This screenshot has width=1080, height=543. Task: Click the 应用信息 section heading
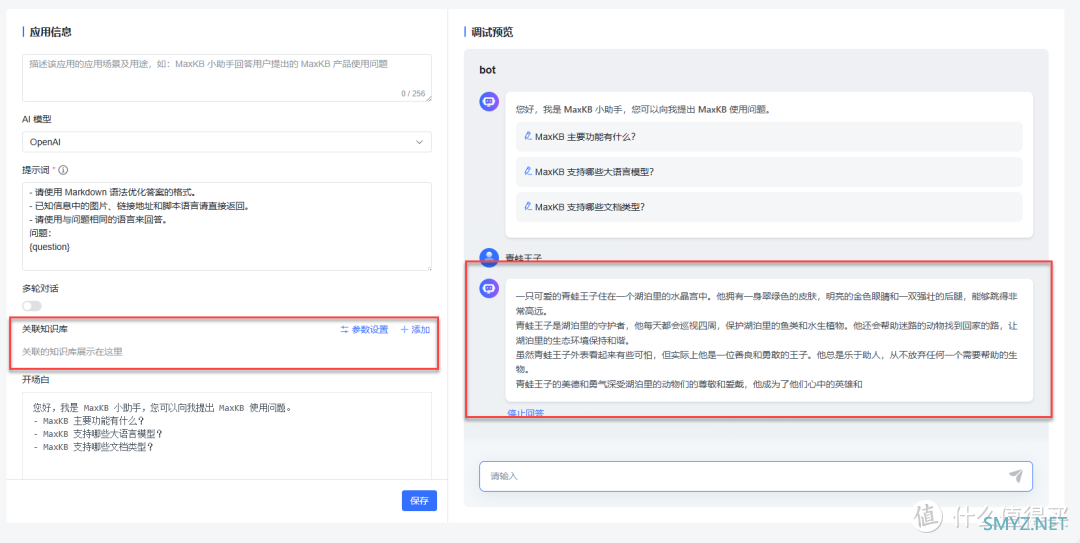coord(51,32)
